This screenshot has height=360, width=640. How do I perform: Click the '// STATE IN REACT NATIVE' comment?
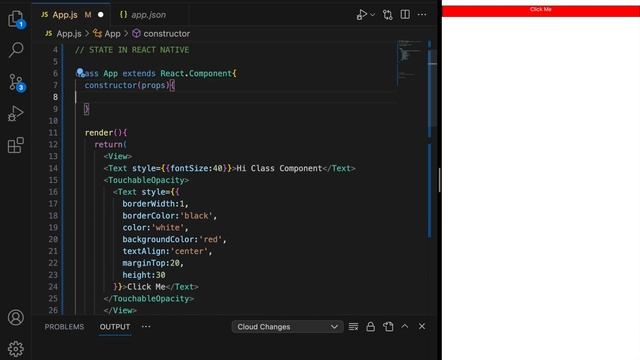(x=132, y=50)
